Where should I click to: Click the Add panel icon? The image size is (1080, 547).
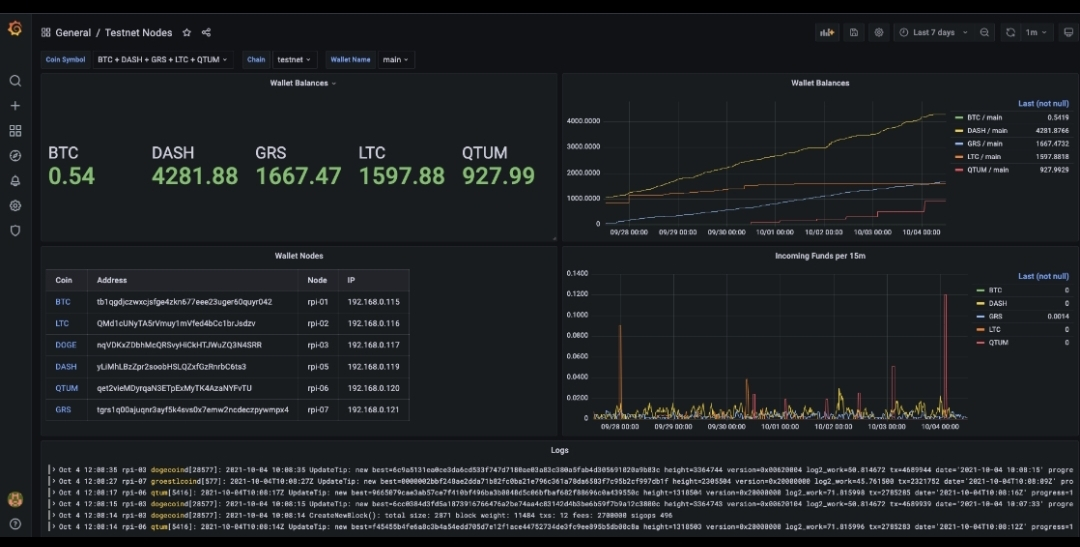[827, 32]
